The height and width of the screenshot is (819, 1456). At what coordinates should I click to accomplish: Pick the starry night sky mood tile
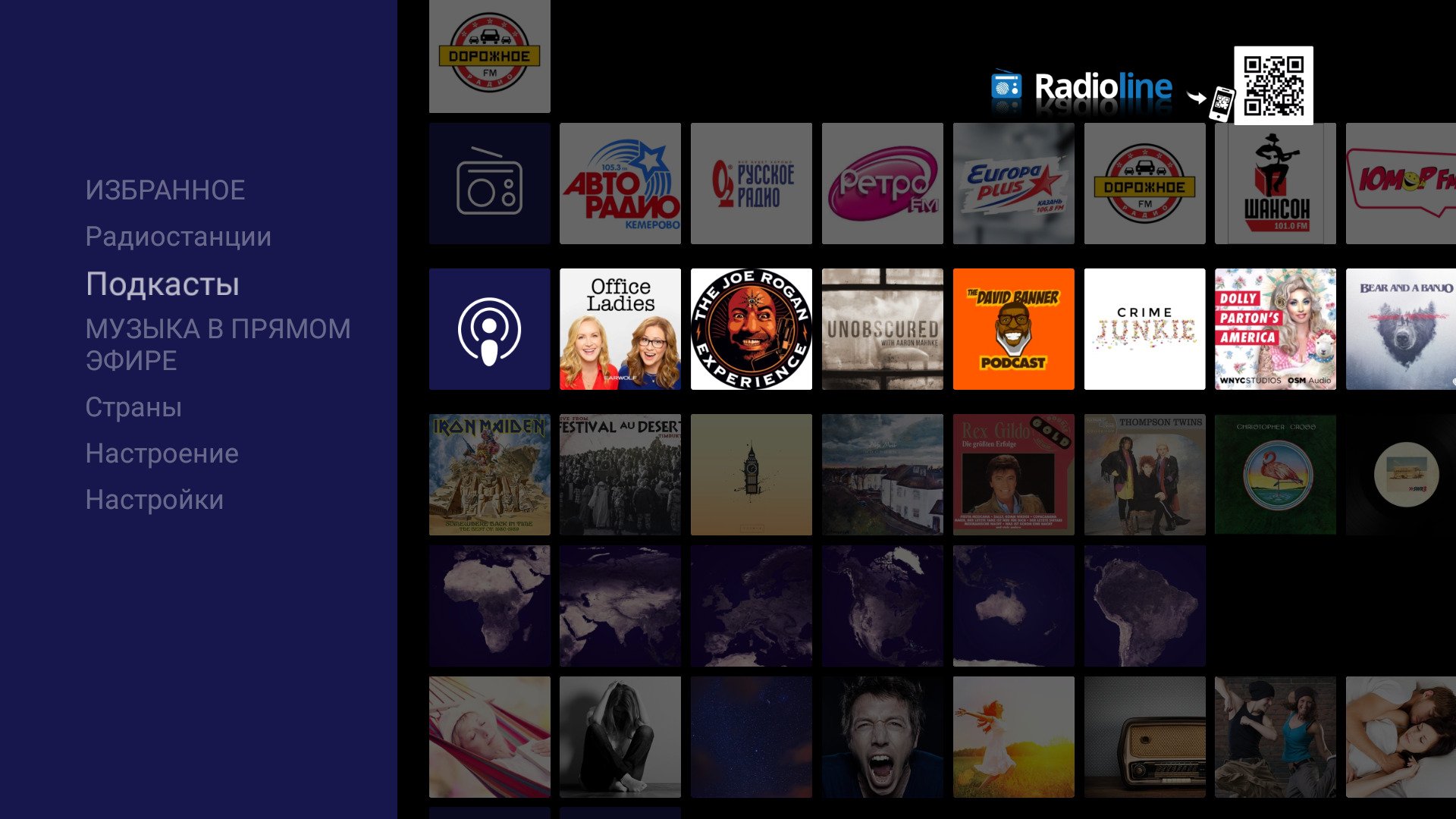point(752,737)
